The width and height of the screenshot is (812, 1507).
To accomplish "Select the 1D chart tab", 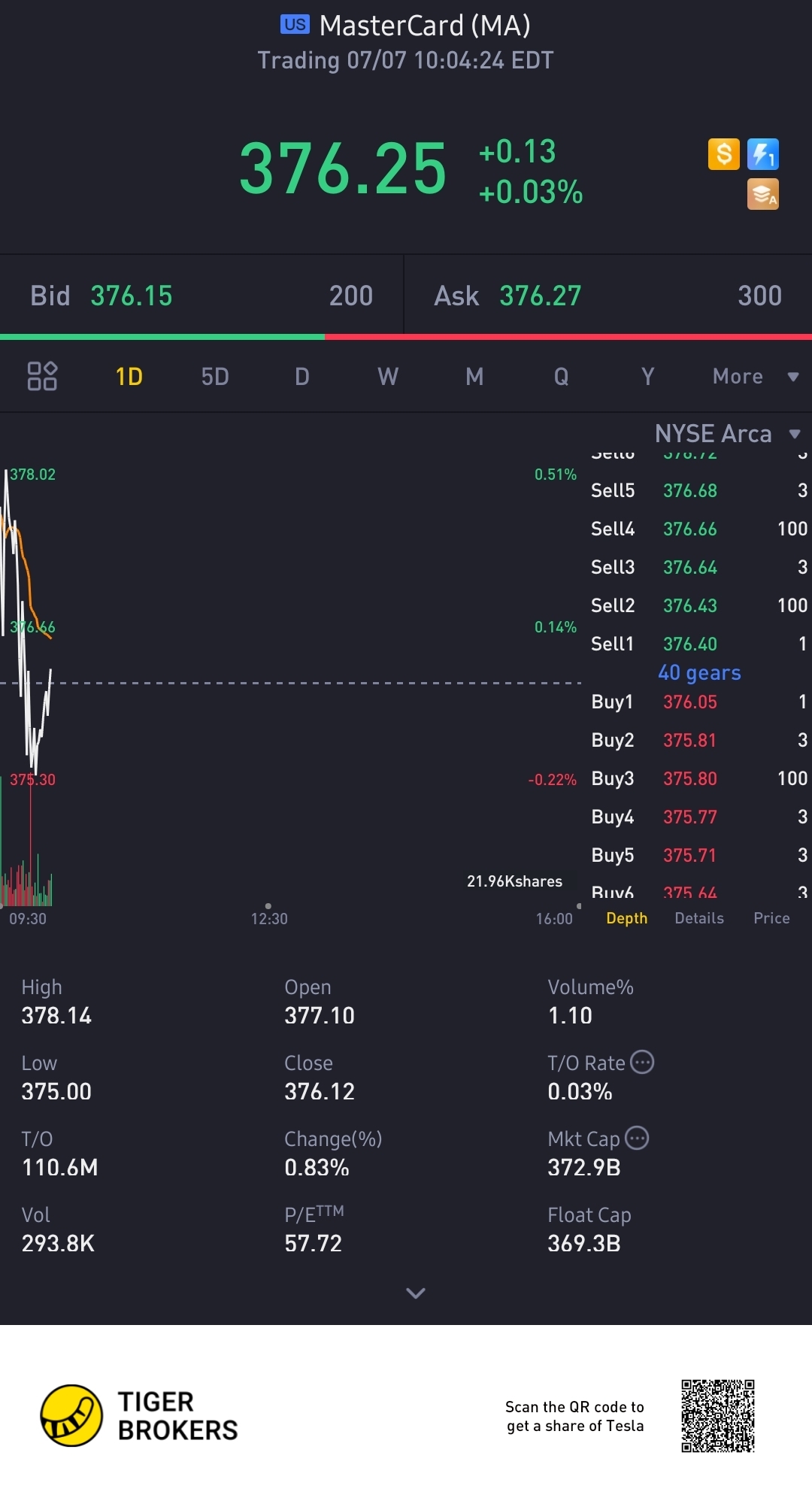I will pos(129,376).
